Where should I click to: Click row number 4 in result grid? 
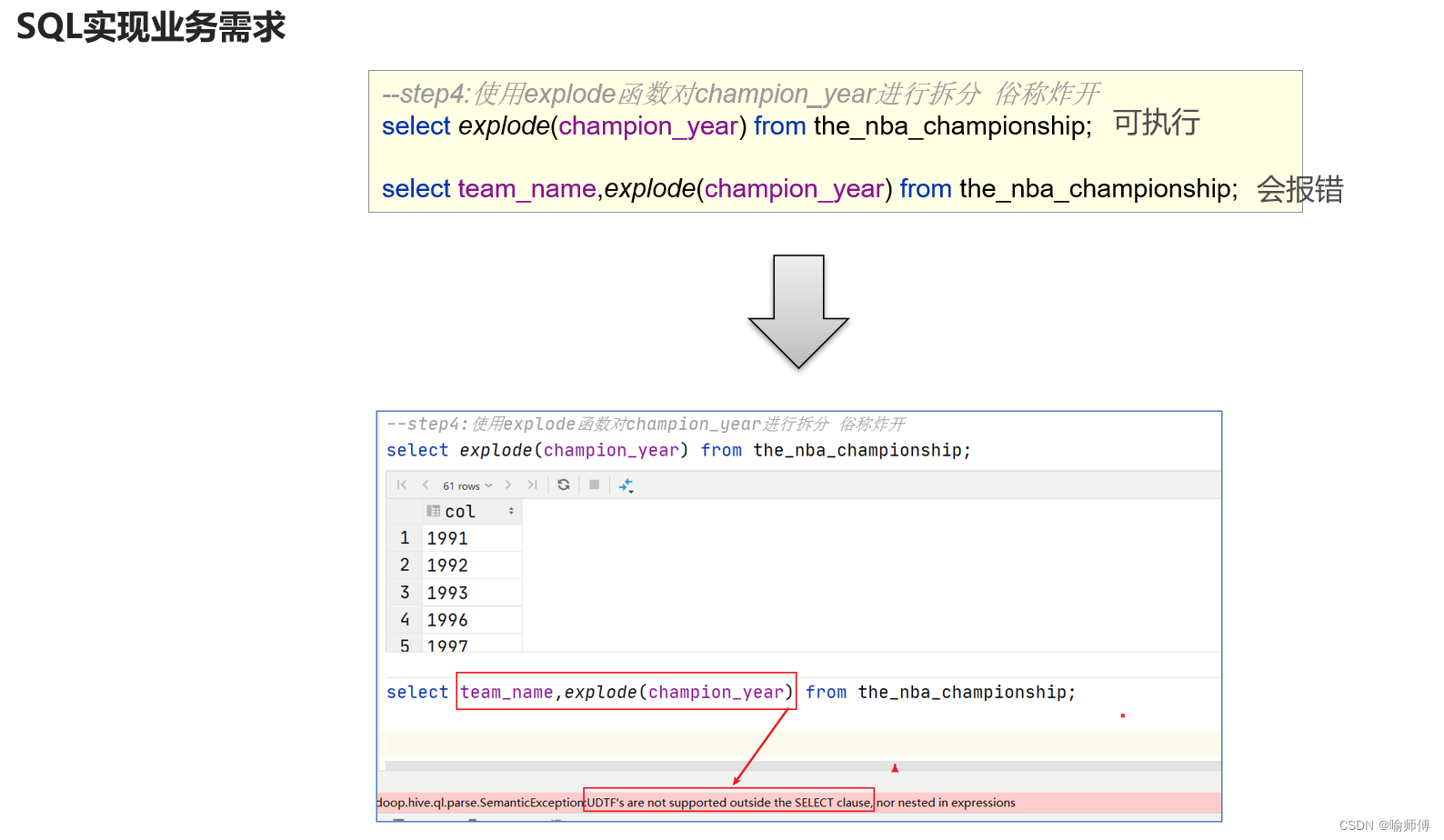(x=405, y=620)
